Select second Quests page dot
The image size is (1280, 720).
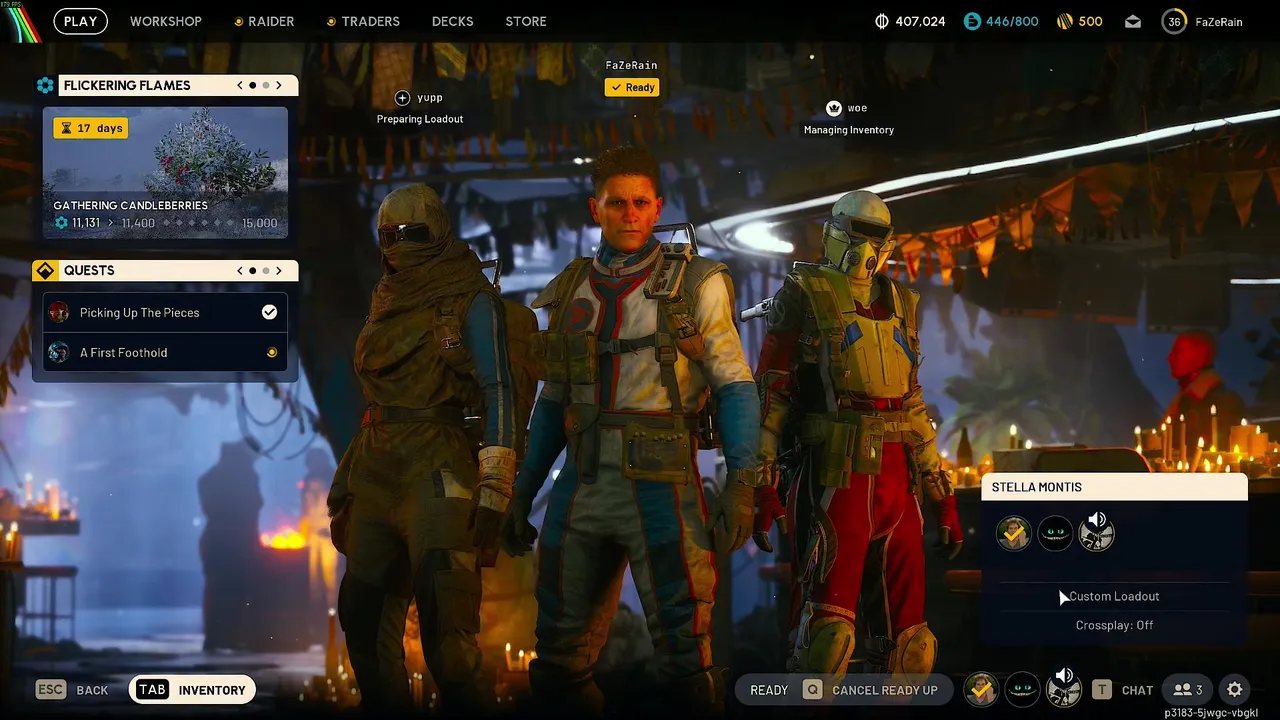(265, 270)
